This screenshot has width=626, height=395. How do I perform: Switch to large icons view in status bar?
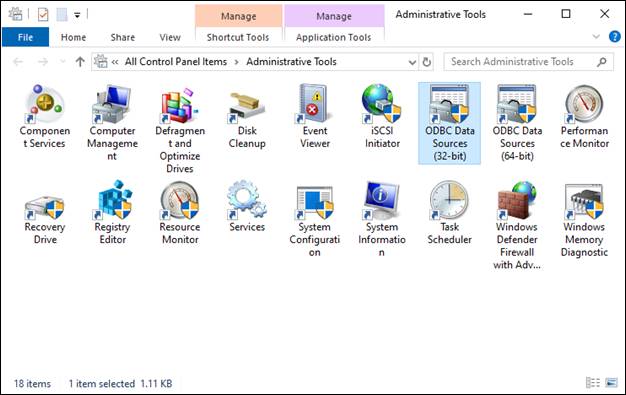click(x=611, y=383)
